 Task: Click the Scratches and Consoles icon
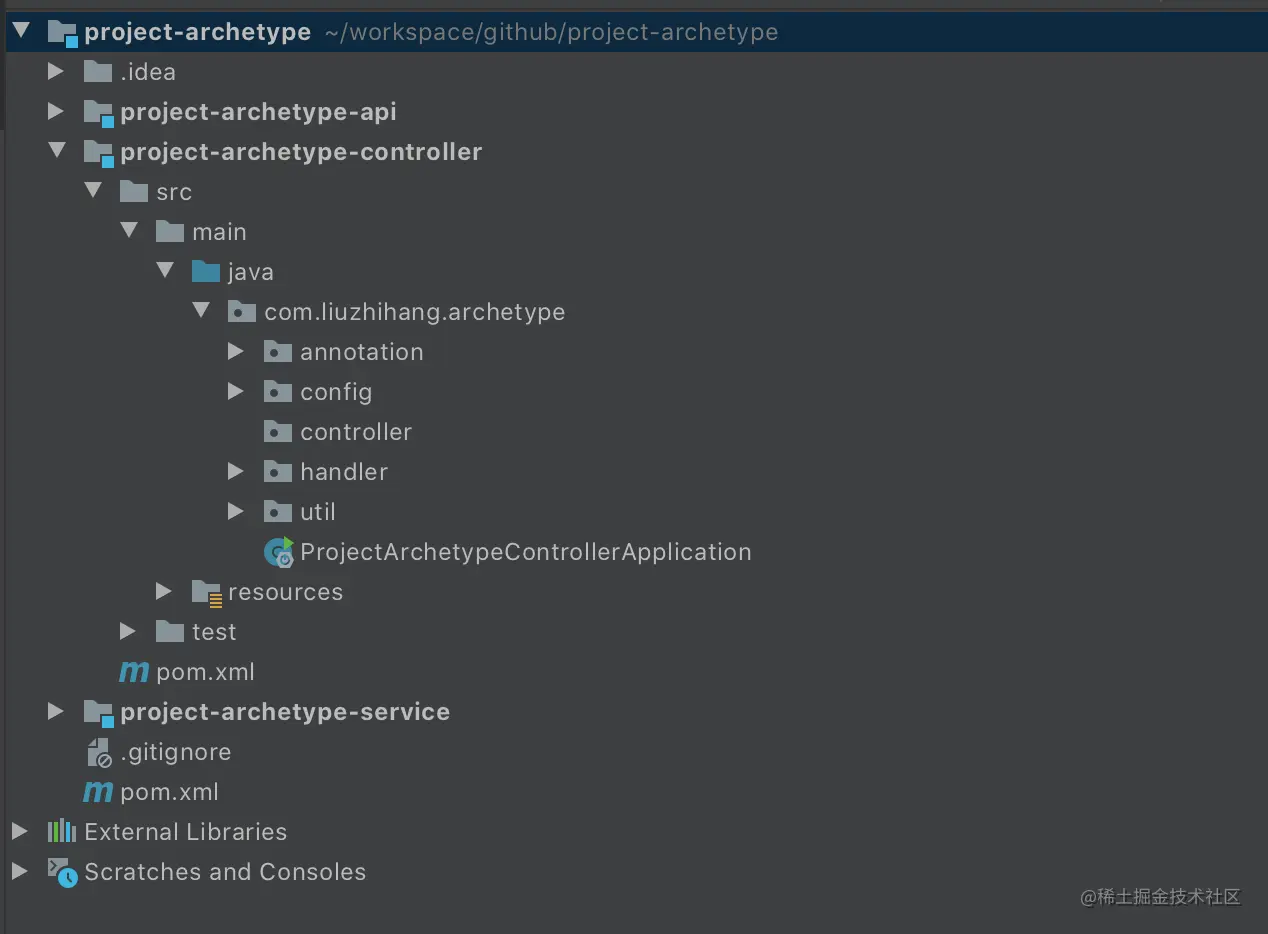point(62,872)
